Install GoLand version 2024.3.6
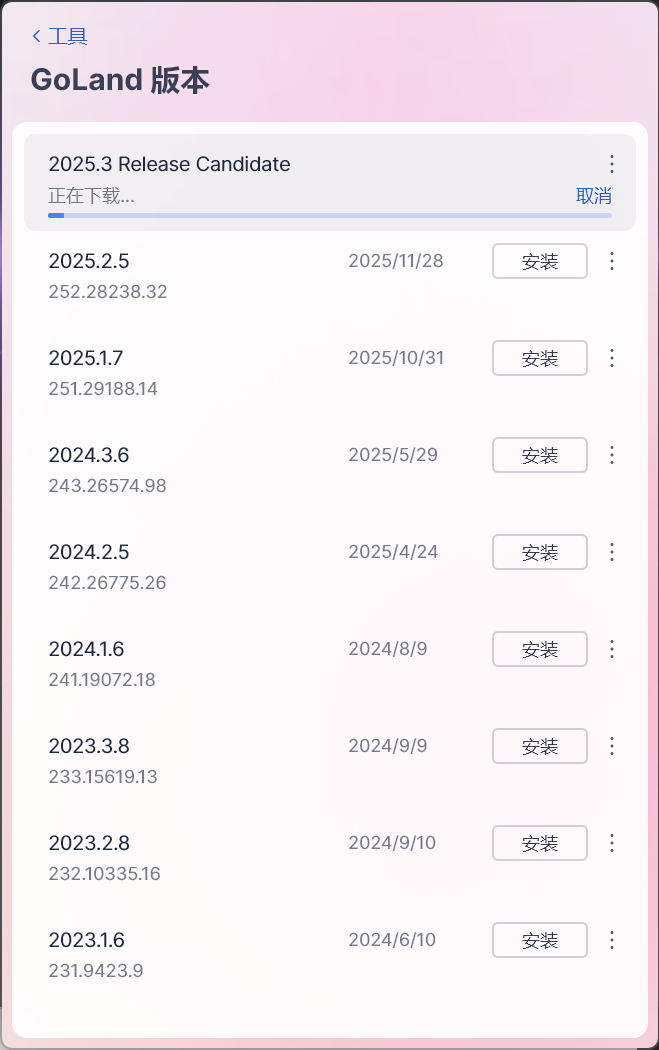This screenshot has width=659, height=1050. [x=539, y=456]
